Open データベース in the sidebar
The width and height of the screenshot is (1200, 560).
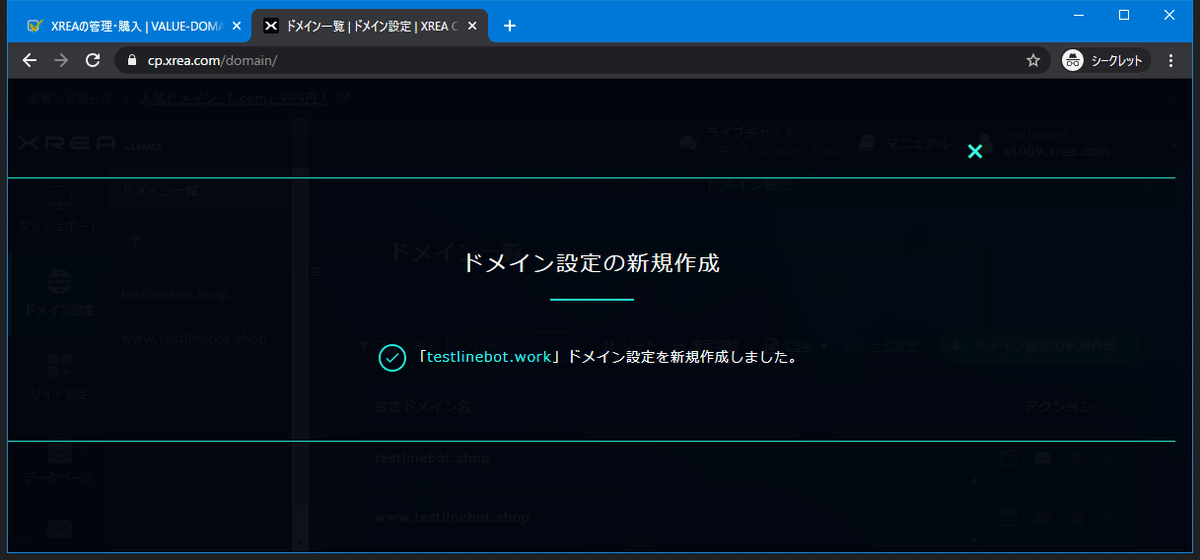tap(59, 461)
